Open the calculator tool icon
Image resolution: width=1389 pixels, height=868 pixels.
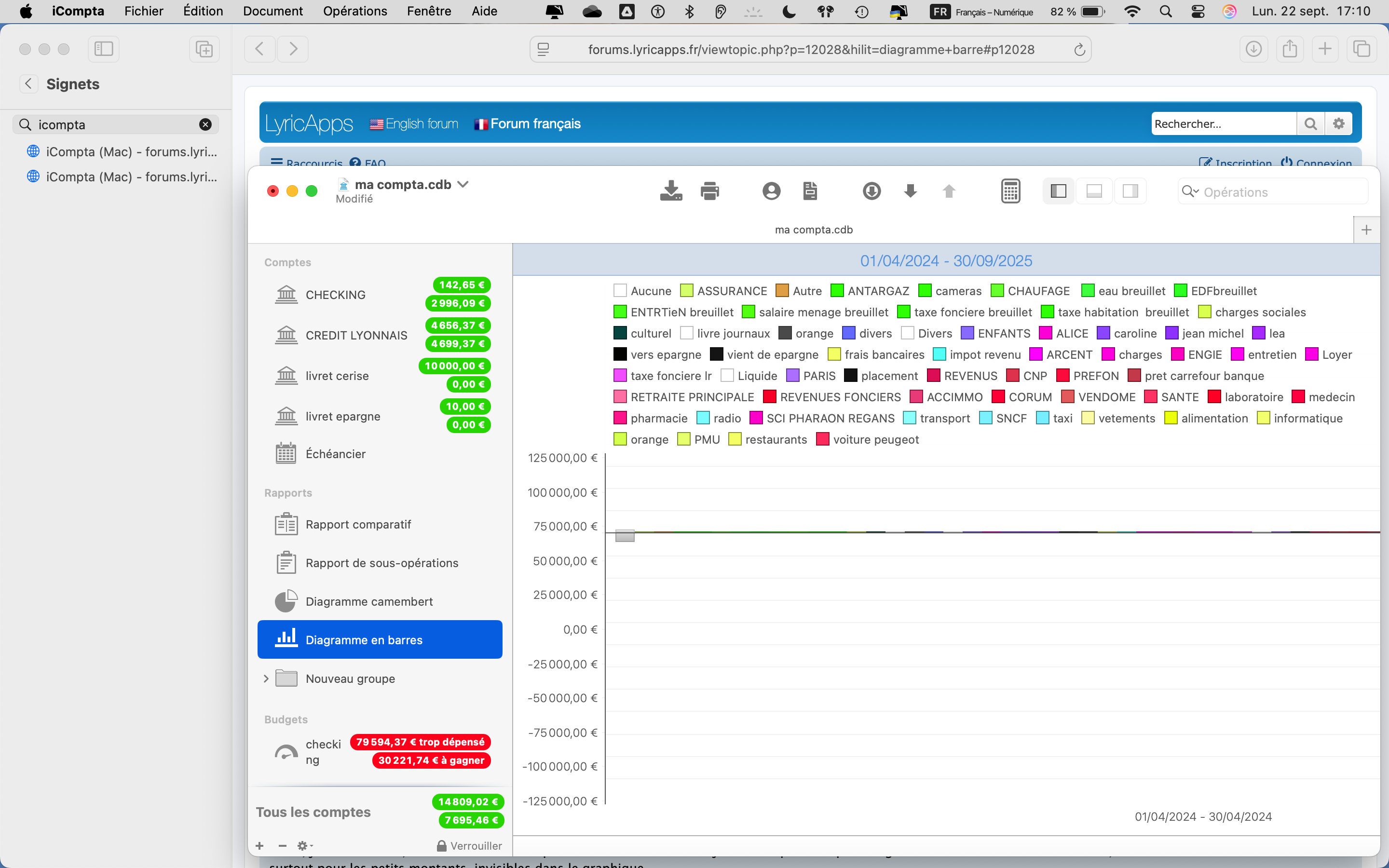[x=1010, y=191]
